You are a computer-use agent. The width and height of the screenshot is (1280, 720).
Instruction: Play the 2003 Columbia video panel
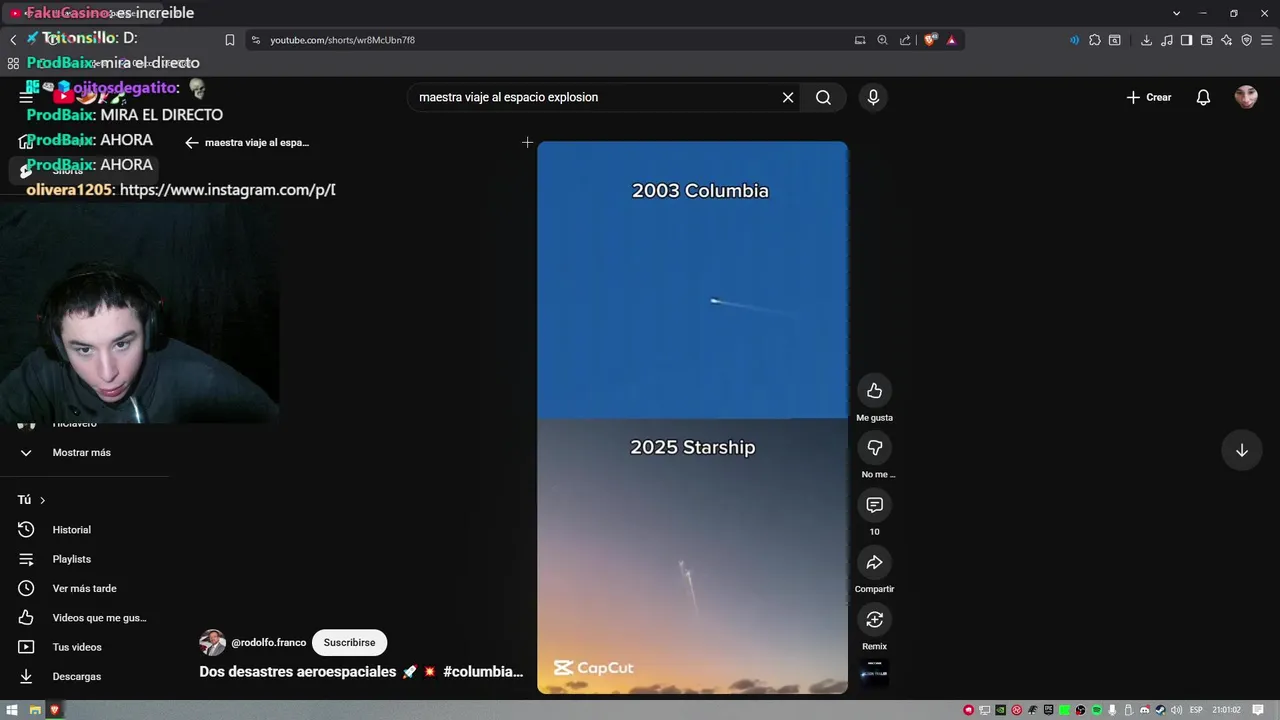coord(692,280)
